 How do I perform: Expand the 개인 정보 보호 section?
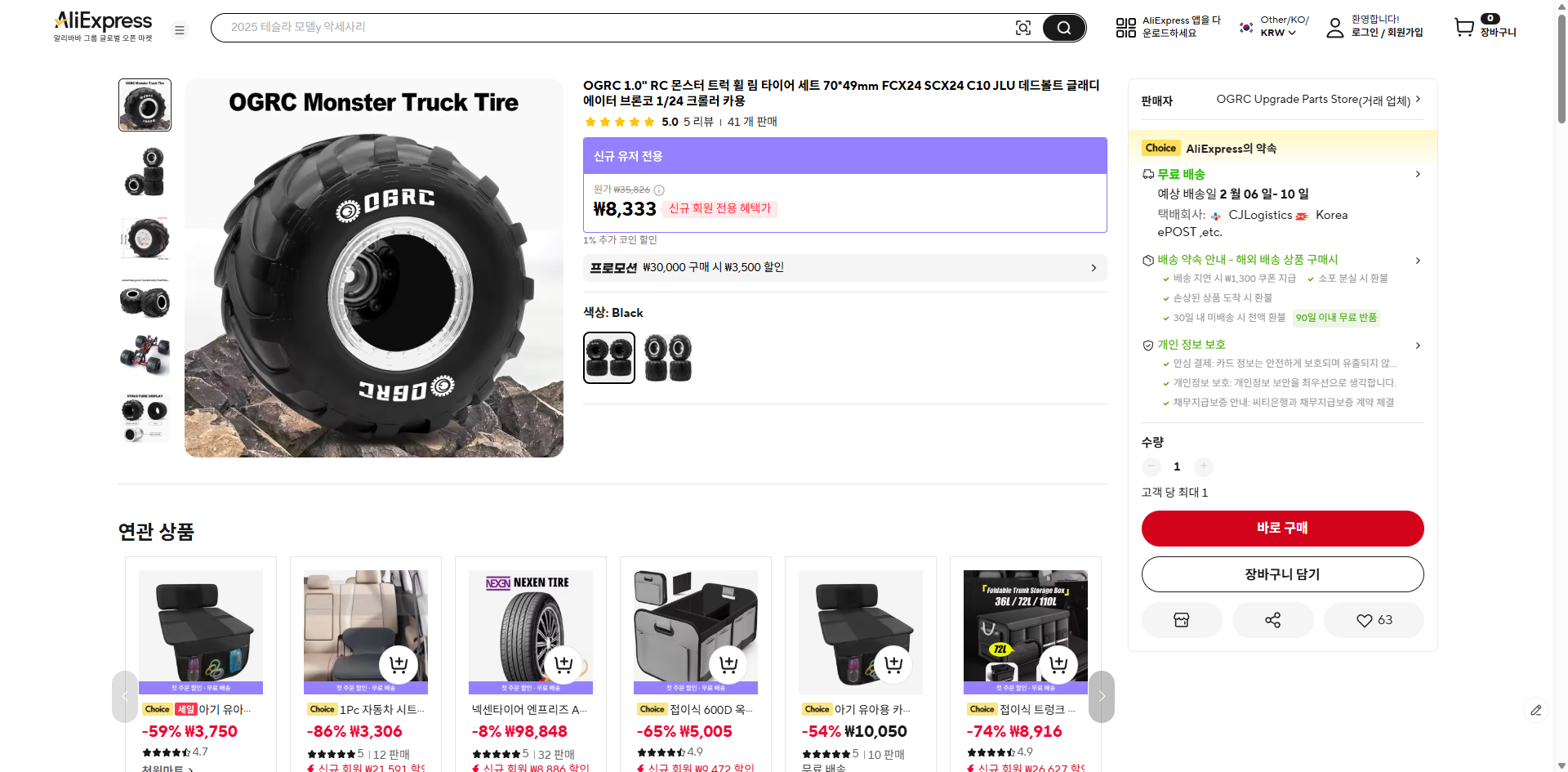pyautogui.click(x=1418, y=345)
